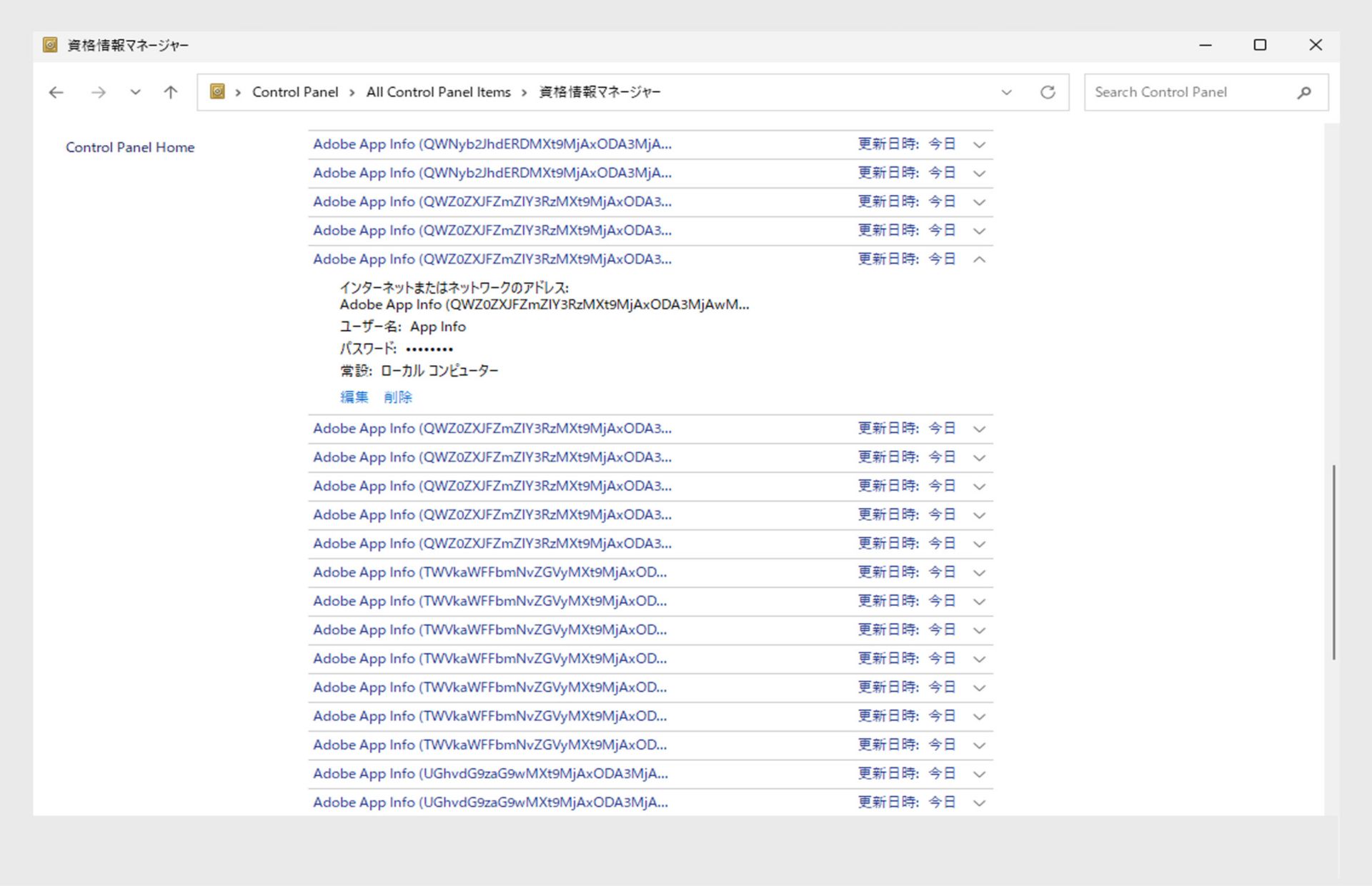Open the second QWNyb2JhdERDMXt9 credential entry name
This screenshot has height=886, width=1372.
(x=492, y=173)
